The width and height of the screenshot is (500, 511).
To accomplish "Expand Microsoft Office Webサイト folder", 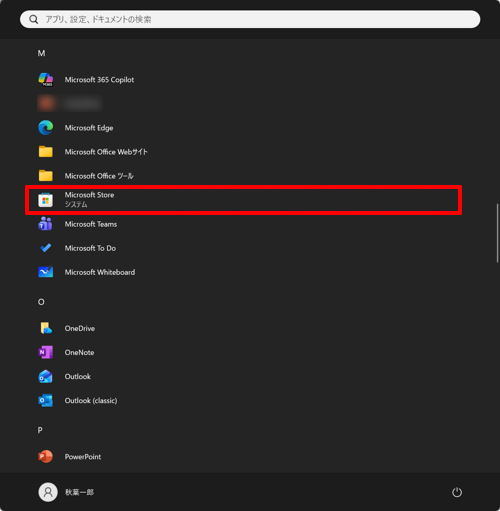I will pyautogui.click(x=93, y=152).
